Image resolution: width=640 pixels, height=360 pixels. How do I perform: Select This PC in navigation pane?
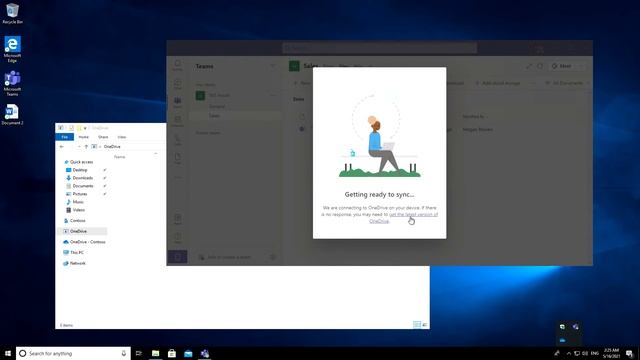click(x=77, y=253)
